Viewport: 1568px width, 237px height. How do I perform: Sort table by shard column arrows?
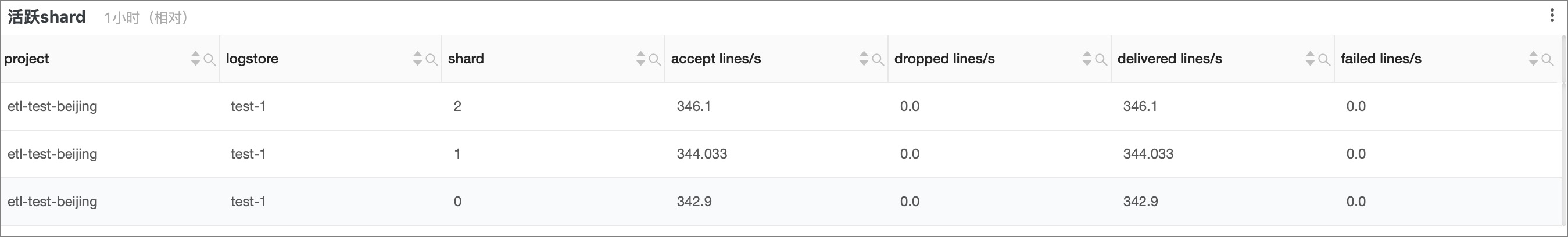coord(640,58)
